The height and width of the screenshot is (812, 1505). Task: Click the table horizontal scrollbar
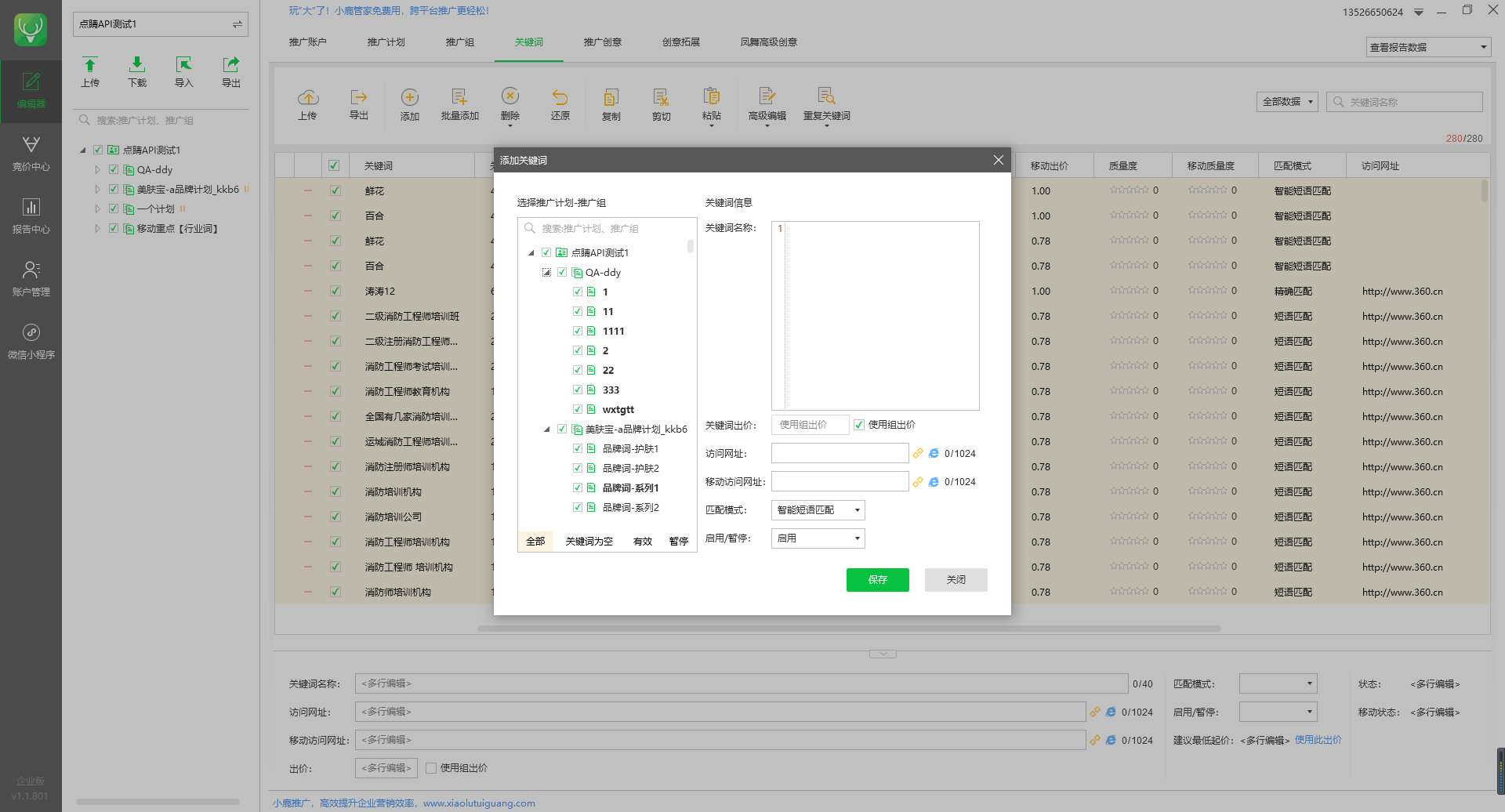(x=849, y=629)
